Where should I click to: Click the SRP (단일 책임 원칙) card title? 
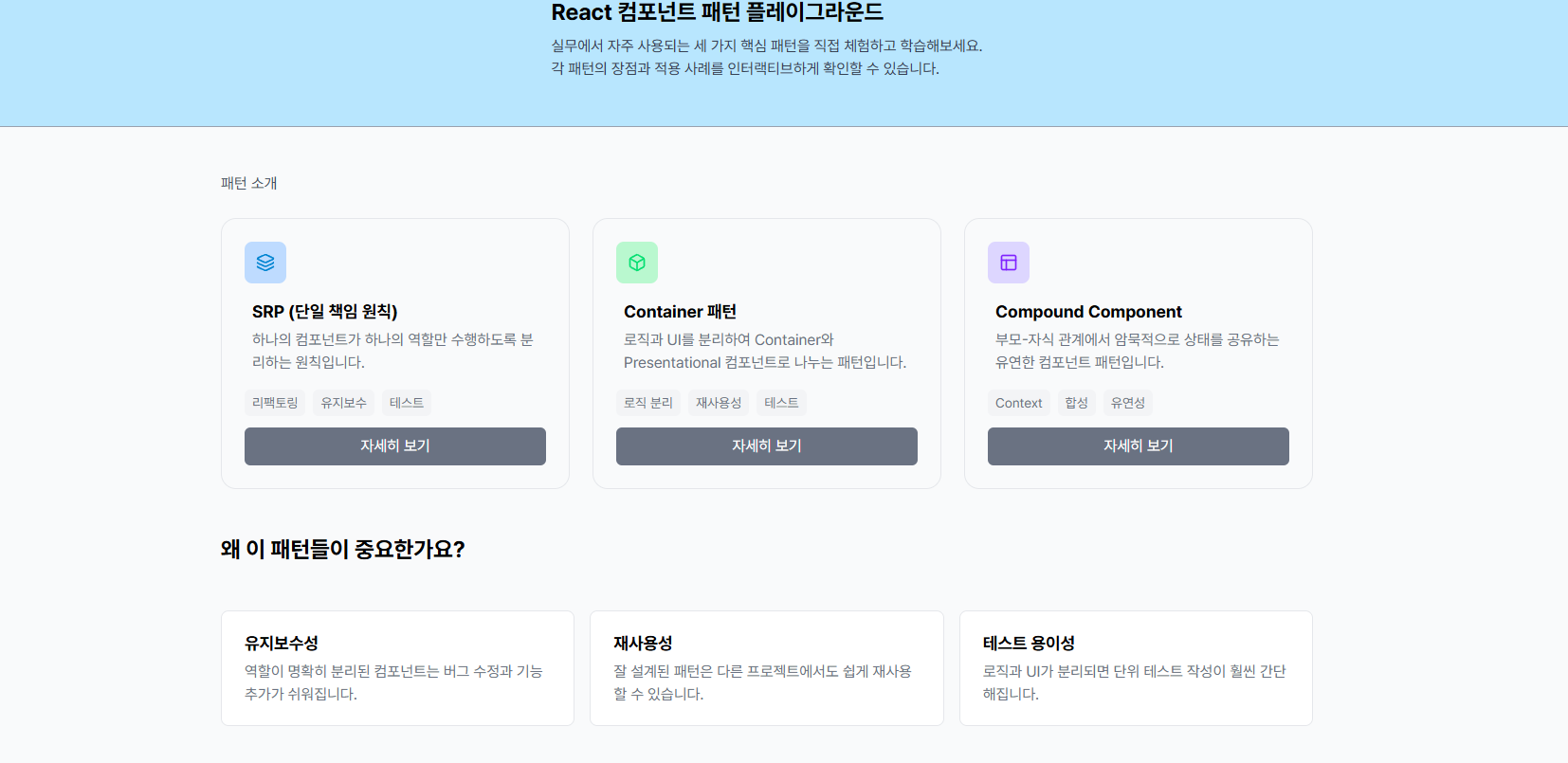click(325, 312)
